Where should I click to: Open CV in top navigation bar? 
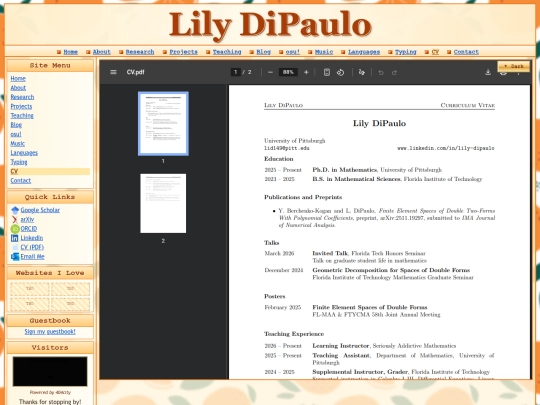(x=435, y=52)
